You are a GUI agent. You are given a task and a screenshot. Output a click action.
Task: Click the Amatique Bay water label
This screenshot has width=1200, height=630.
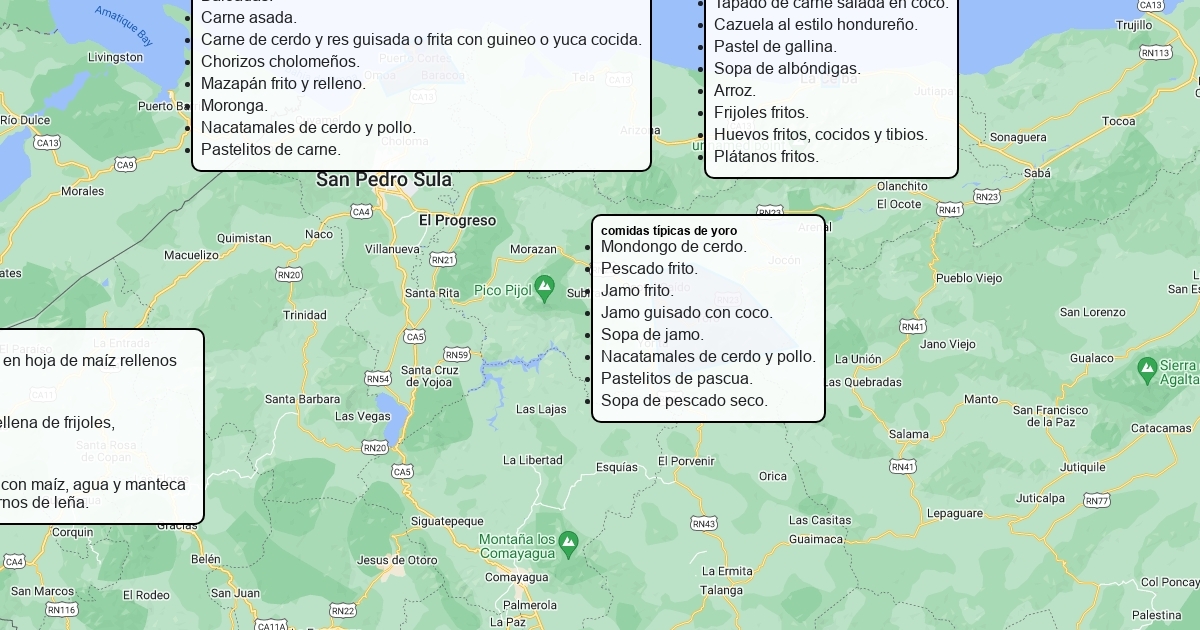coord(124,26)
